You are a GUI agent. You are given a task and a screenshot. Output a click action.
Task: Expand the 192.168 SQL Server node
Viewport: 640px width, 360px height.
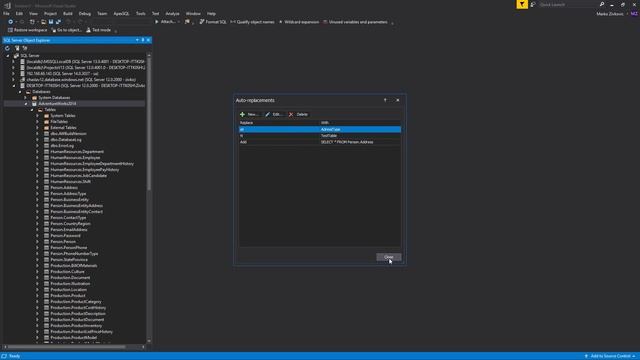coord(13,73)
